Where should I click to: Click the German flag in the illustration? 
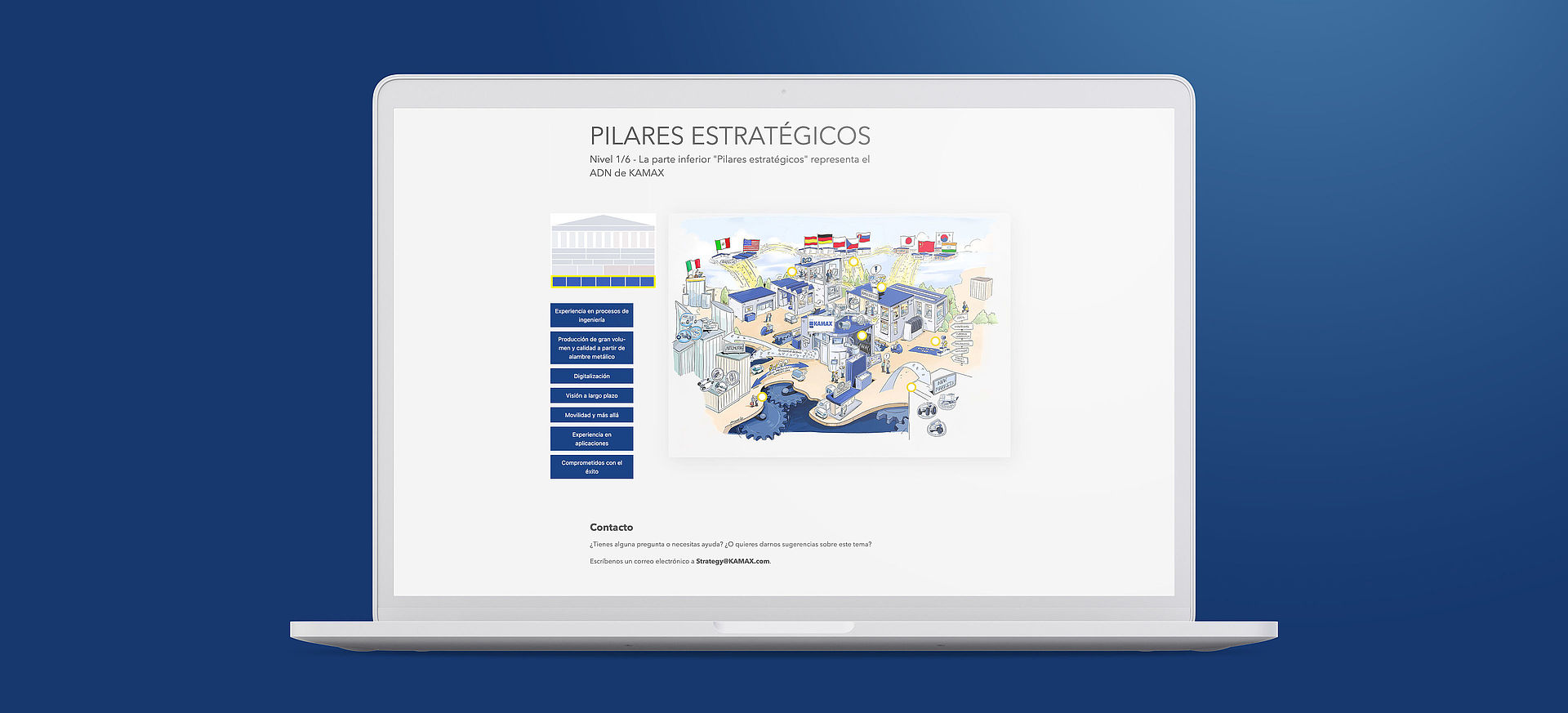point(825,240)
